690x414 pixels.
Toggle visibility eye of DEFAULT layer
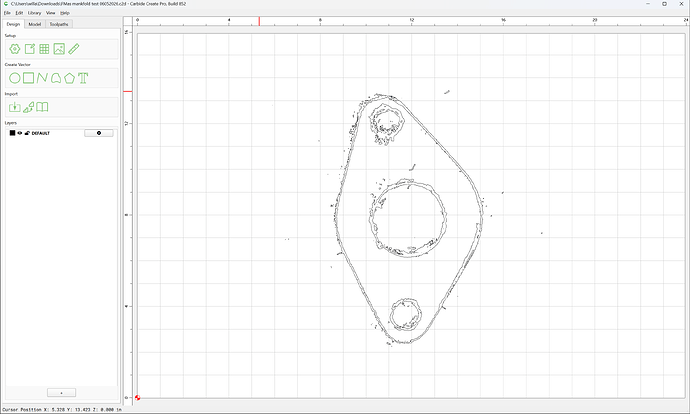[x=20, y=133]
